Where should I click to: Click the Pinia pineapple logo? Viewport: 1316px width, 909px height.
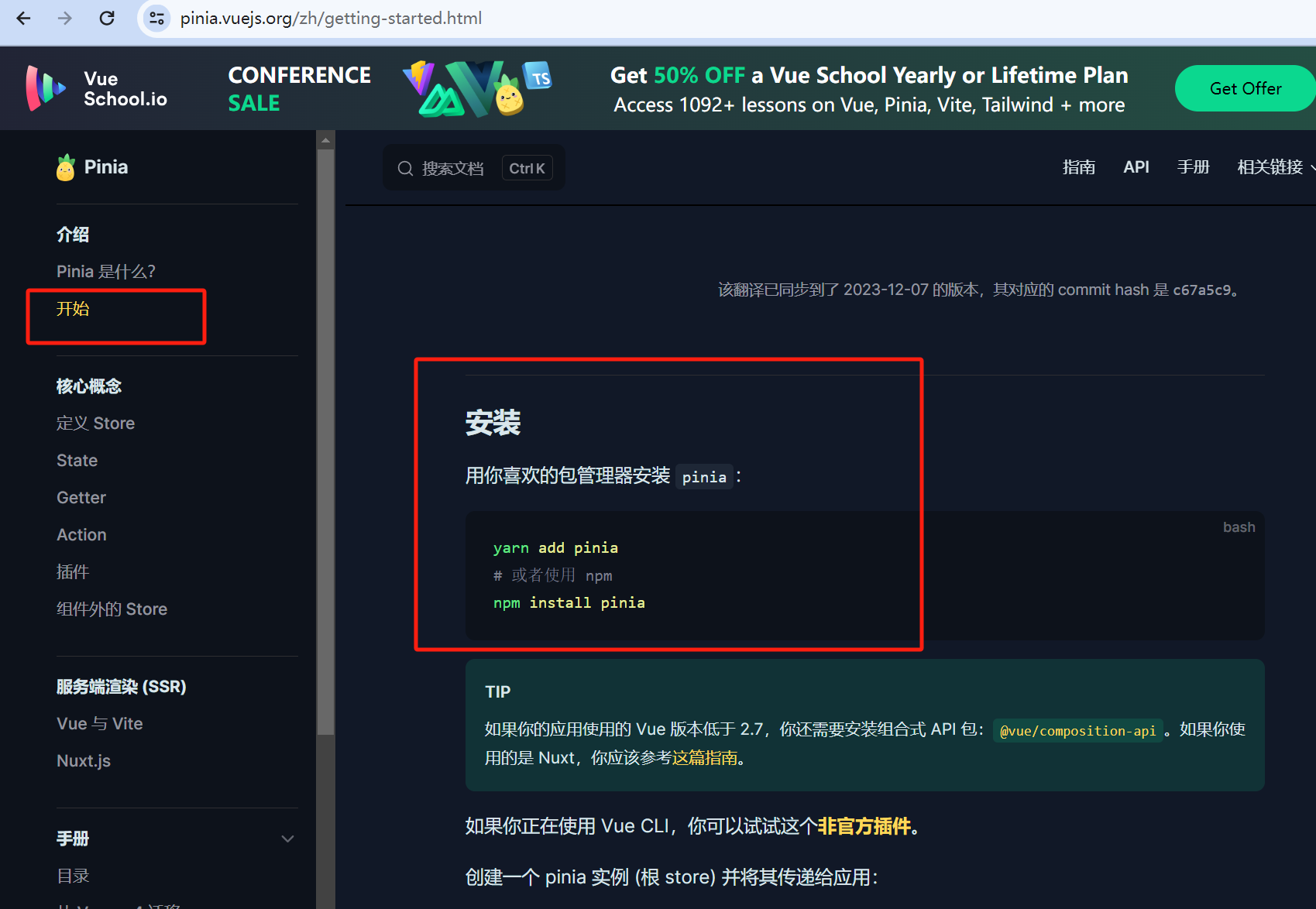[66, 166]
